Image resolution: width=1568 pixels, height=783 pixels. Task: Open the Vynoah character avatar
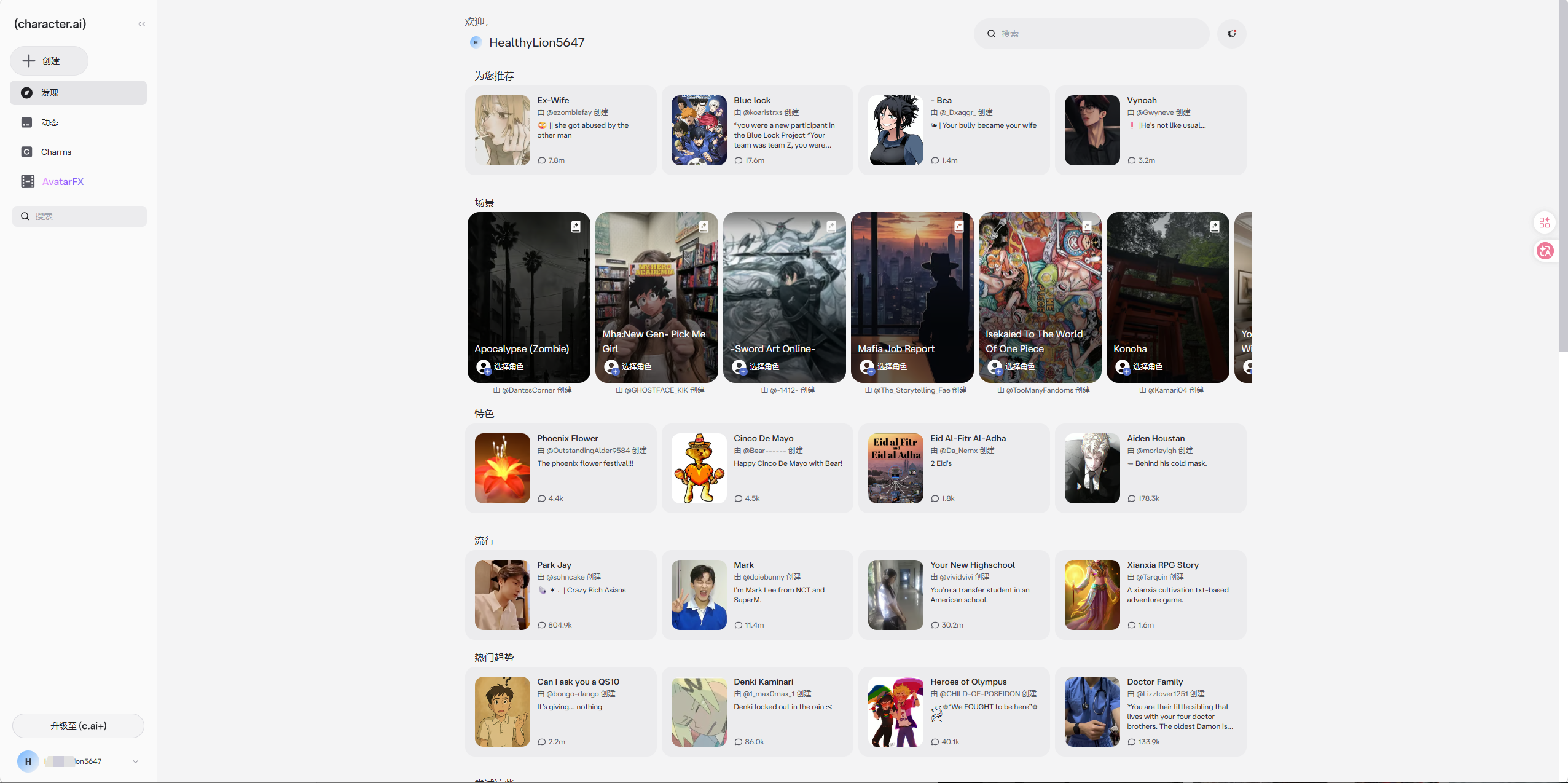1092,130
